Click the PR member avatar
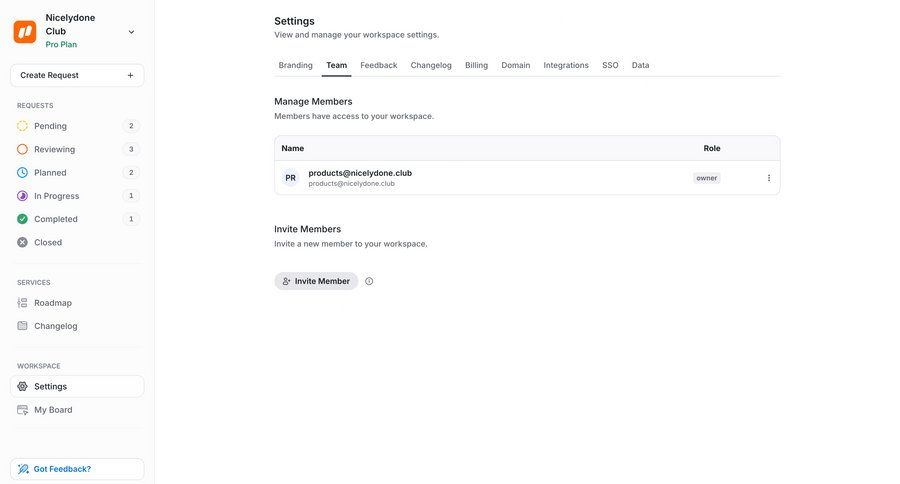The image size is (900, 484). 290,178
